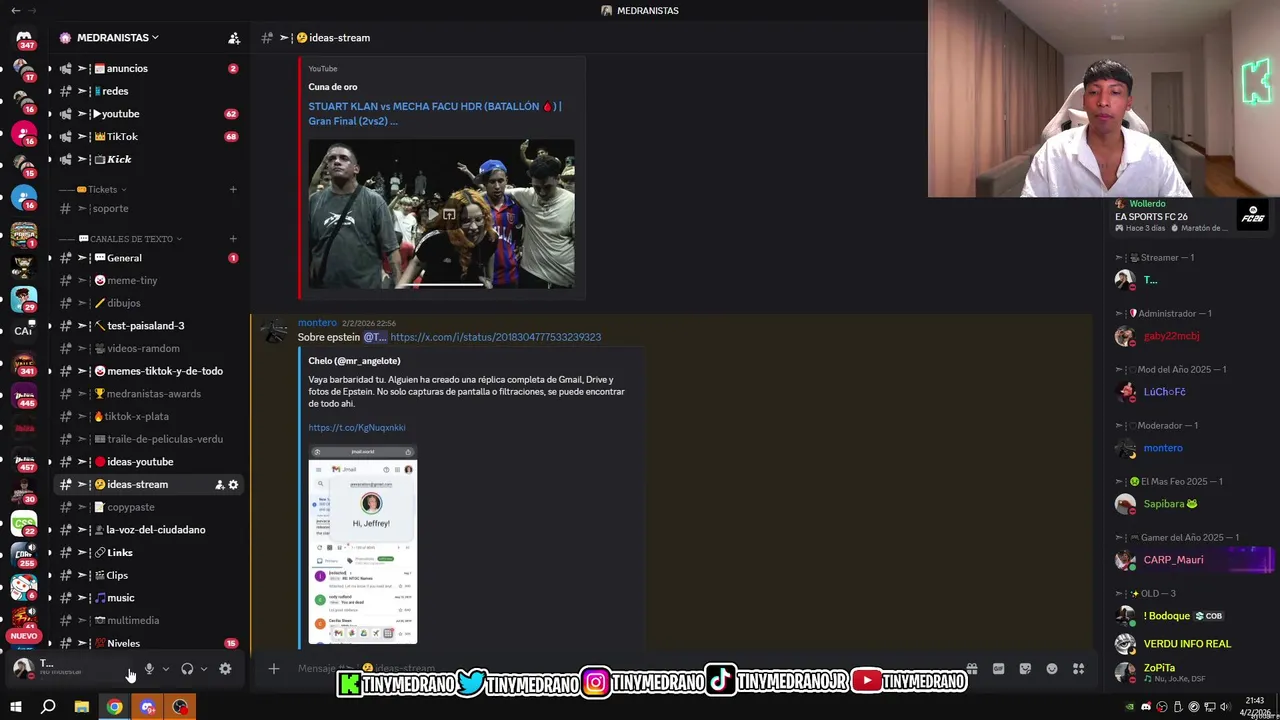
Task: Click montero's username on the message
Action: 317,323
